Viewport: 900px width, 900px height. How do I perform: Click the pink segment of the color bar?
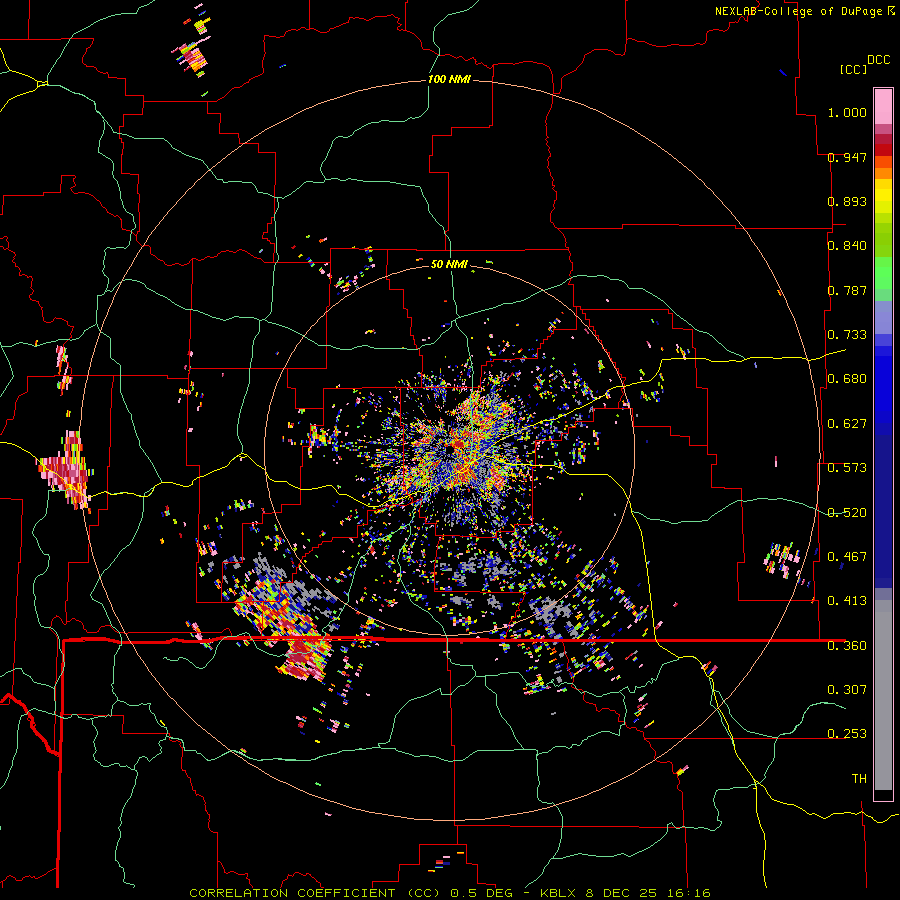(x=883, y=107)
